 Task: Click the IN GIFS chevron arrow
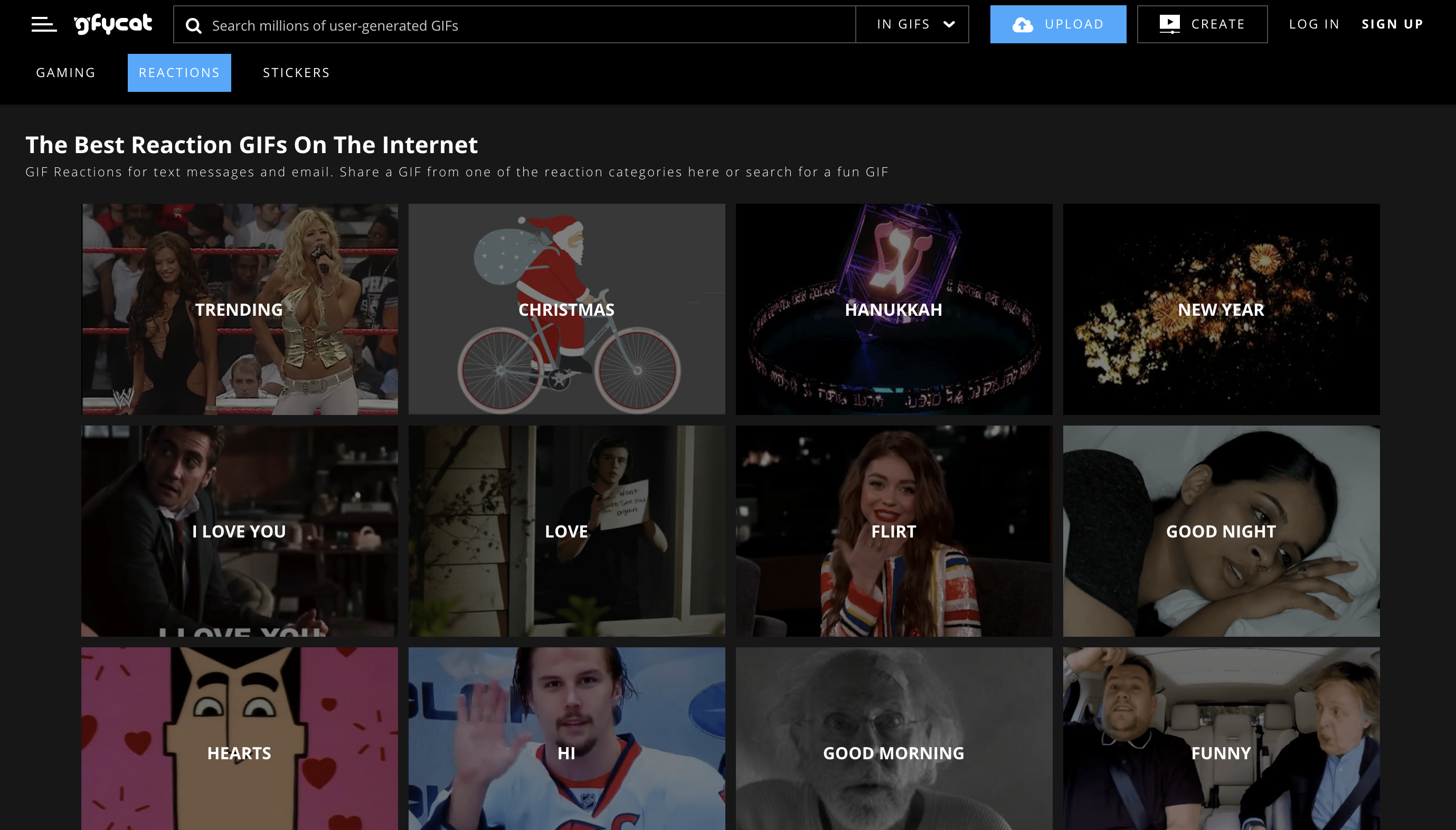949,24
